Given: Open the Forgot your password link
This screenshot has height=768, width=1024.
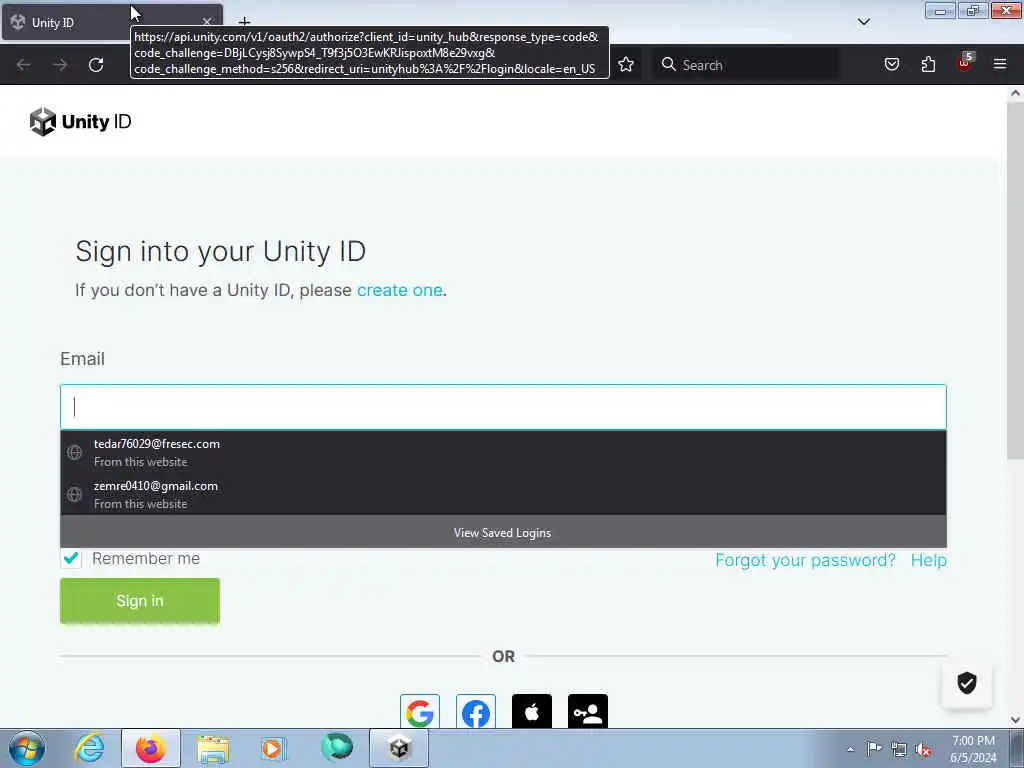Looking at the screenshot, I should (805, 560).
